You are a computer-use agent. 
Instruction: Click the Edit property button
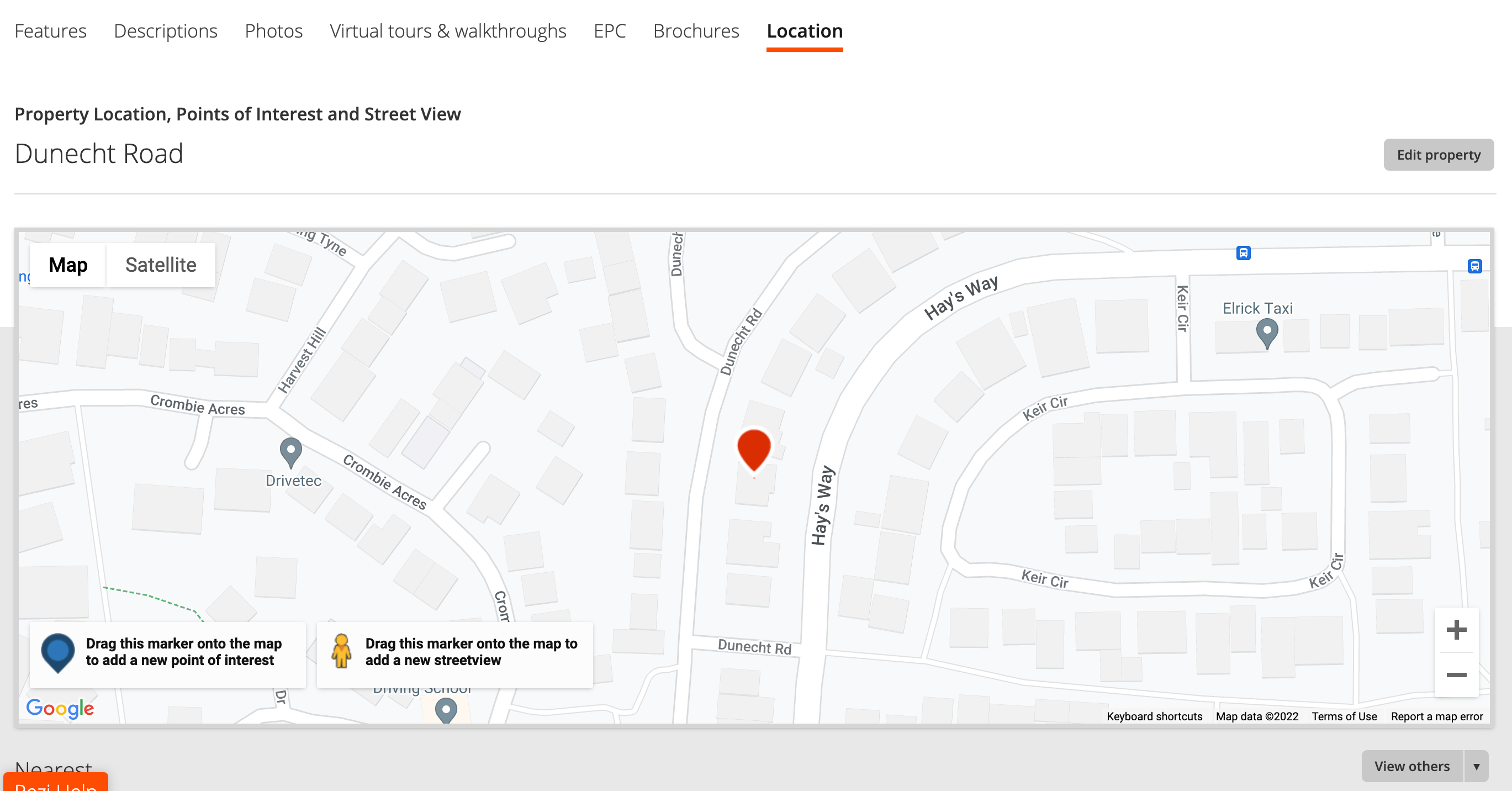[x=1439, y=155]
